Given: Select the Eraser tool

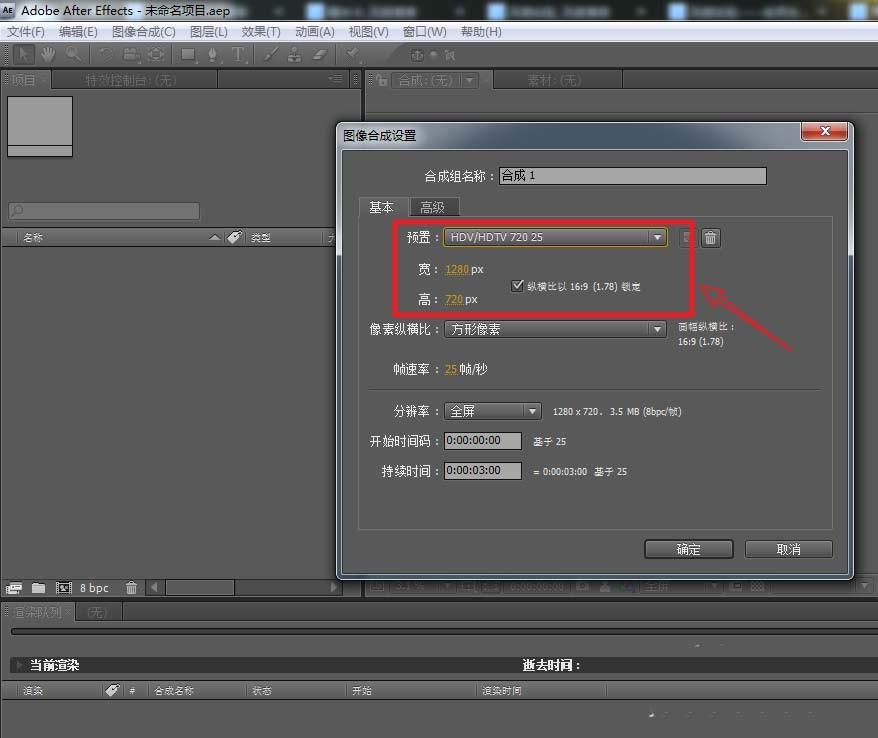Looking at the screenshot, I should pyautogui.click(x=320, y=54).
